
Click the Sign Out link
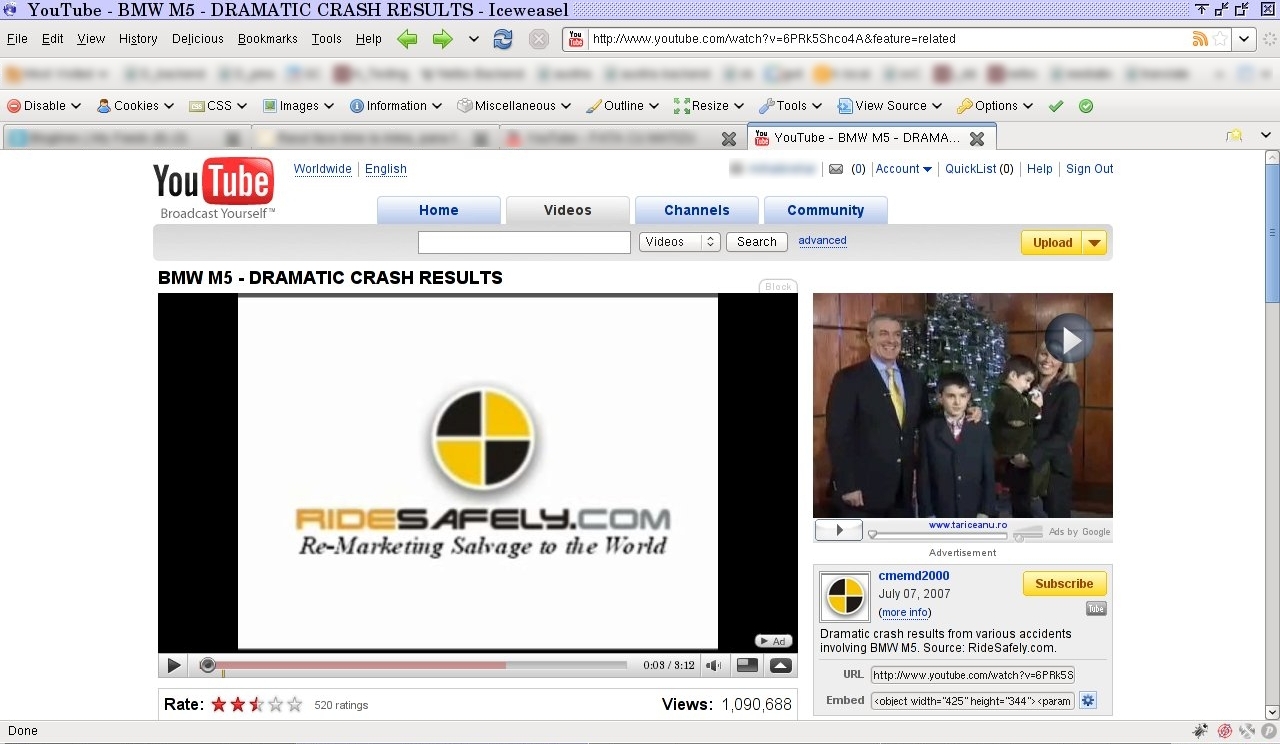tap(1089, 169)
